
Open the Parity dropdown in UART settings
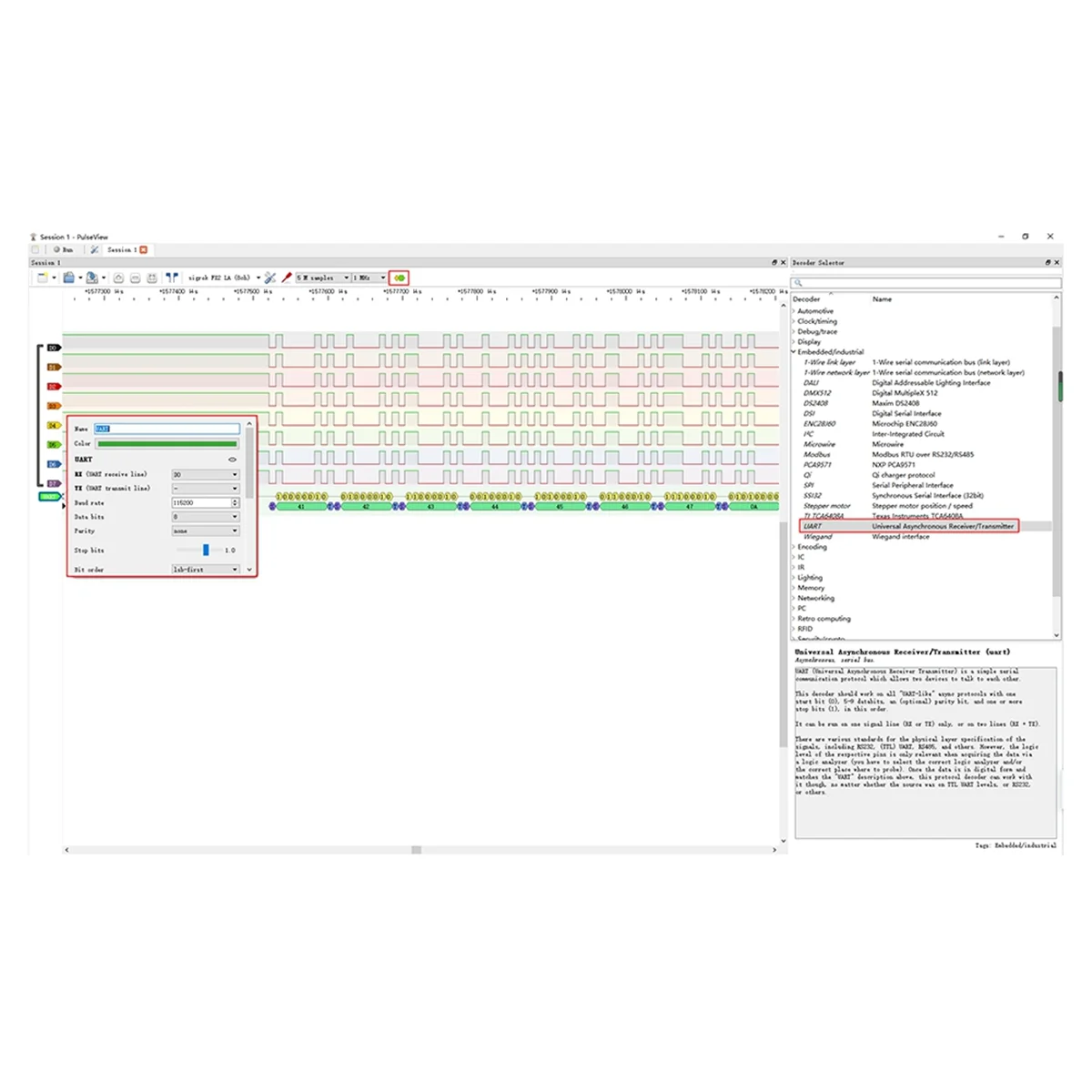tap(206, 531)
